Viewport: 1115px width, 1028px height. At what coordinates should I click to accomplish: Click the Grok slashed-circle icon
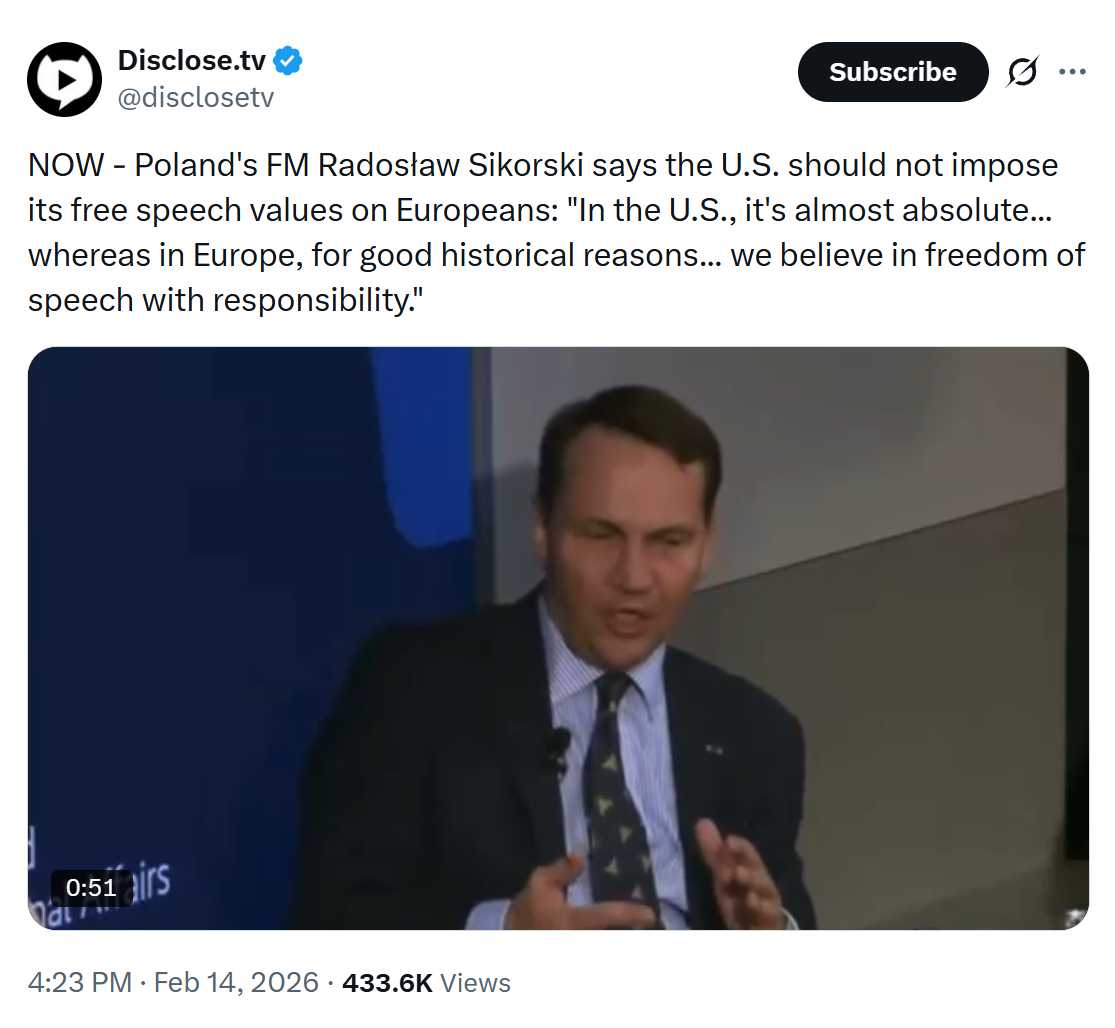click(1021, 72)
